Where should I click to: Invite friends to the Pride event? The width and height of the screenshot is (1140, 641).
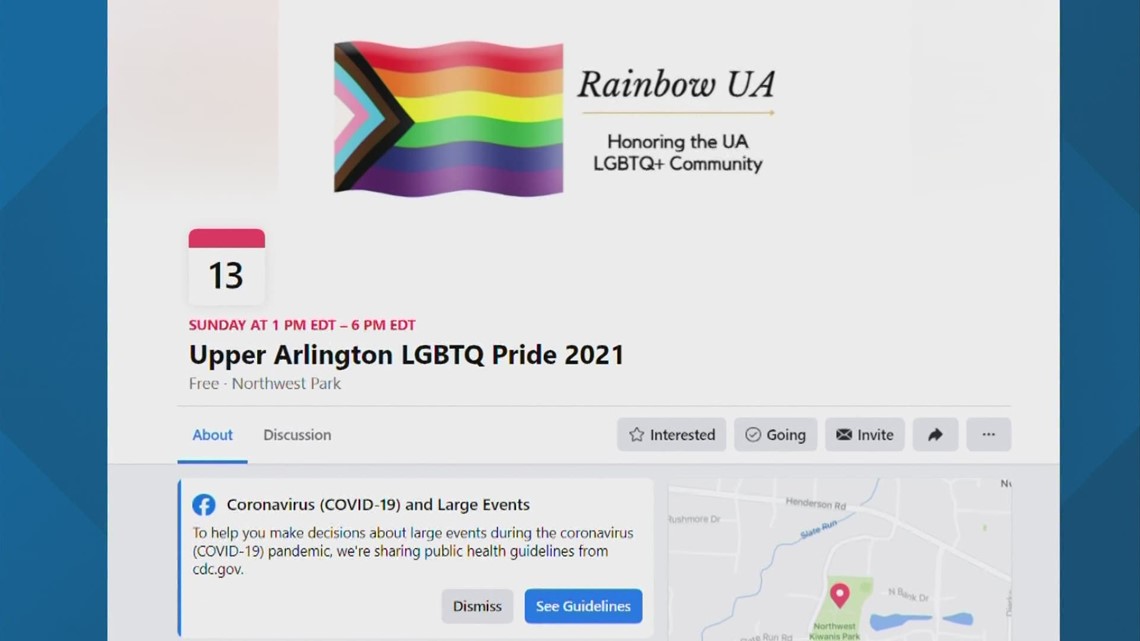864,435
